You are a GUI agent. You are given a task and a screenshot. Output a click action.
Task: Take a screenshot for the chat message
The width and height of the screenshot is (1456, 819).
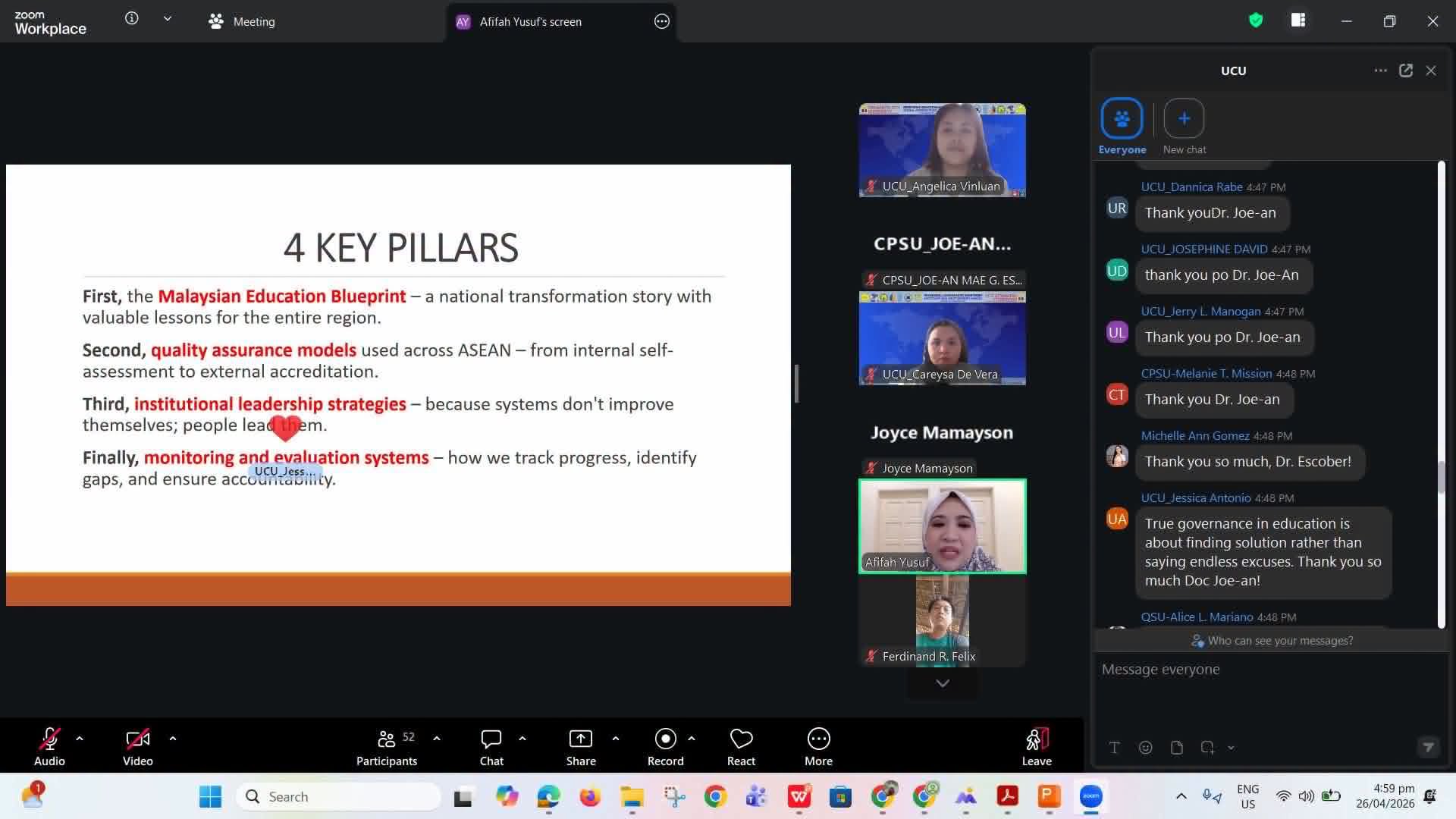coord(1207,748)
